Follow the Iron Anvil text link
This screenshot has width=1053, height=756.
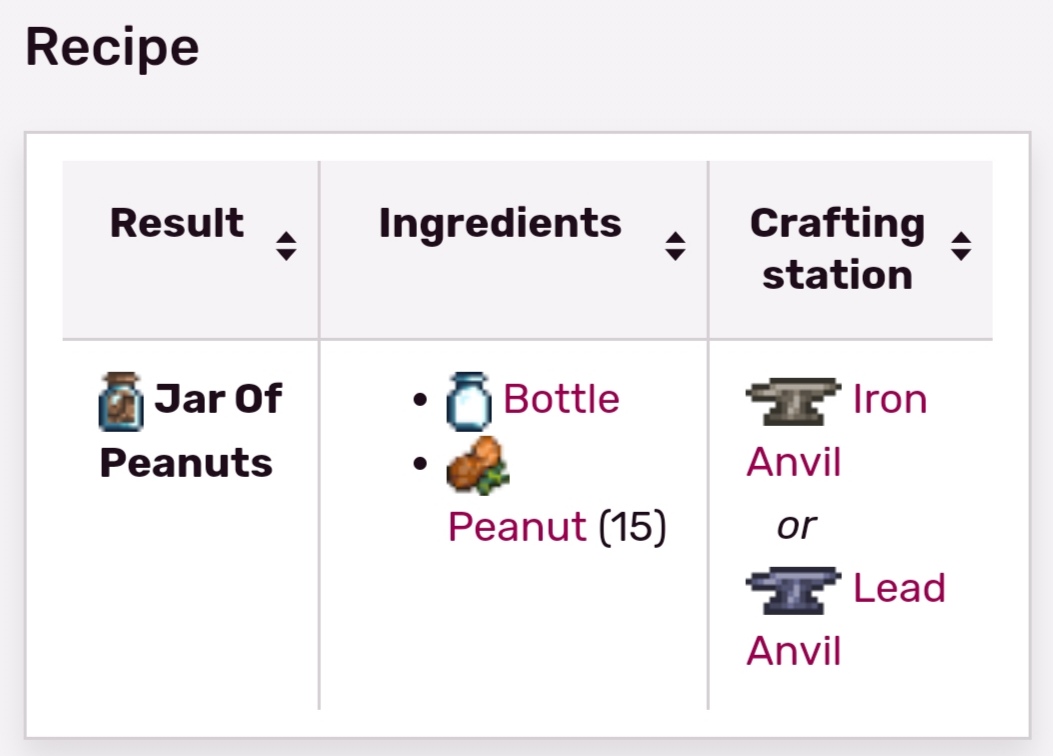pyautogui.click(x=889, y=400)
